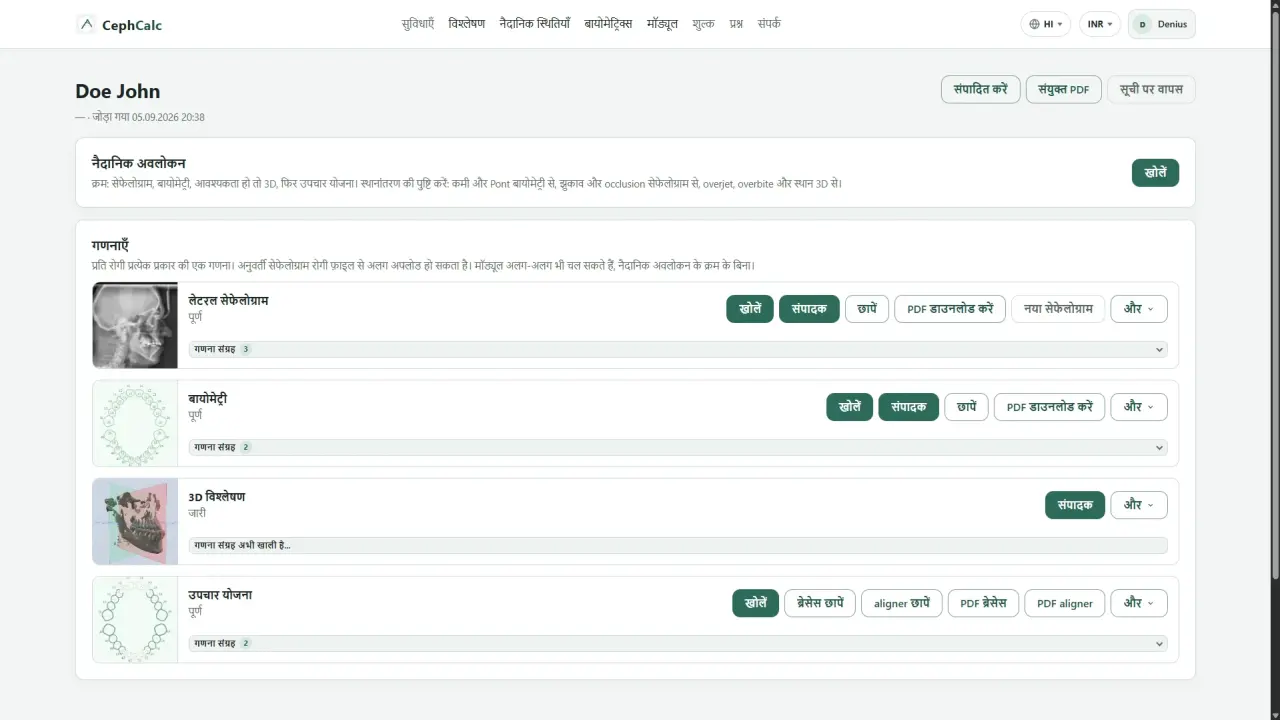This screenshot has width=1280, height=720.
Task: Click ब्रेसेस छापें button
Action: [820, 603]
